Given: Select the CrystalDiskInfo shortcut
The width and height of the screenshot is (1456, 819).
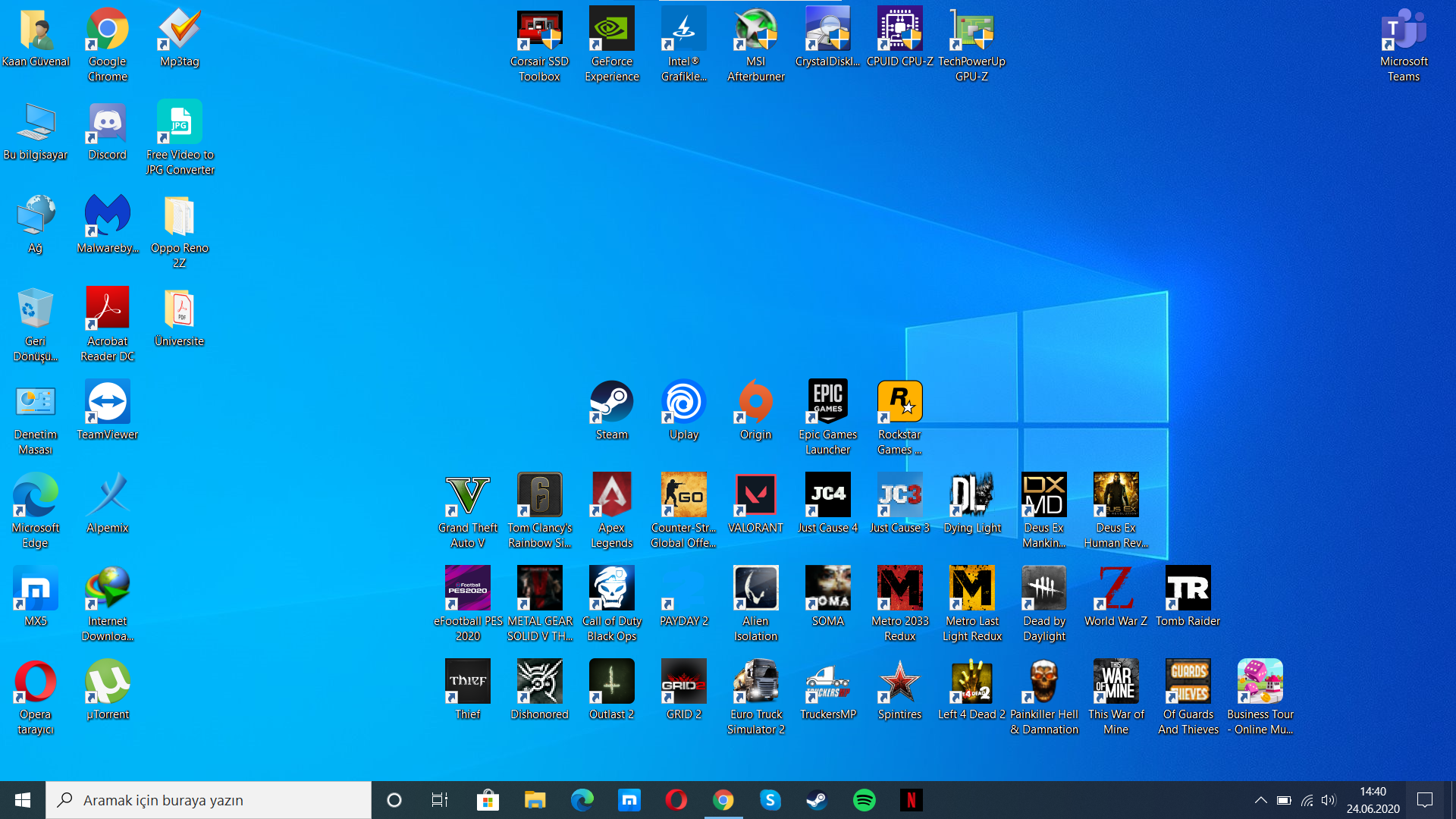Looking at the screenshot, I should pyautogui.click(x=827, y=37).
